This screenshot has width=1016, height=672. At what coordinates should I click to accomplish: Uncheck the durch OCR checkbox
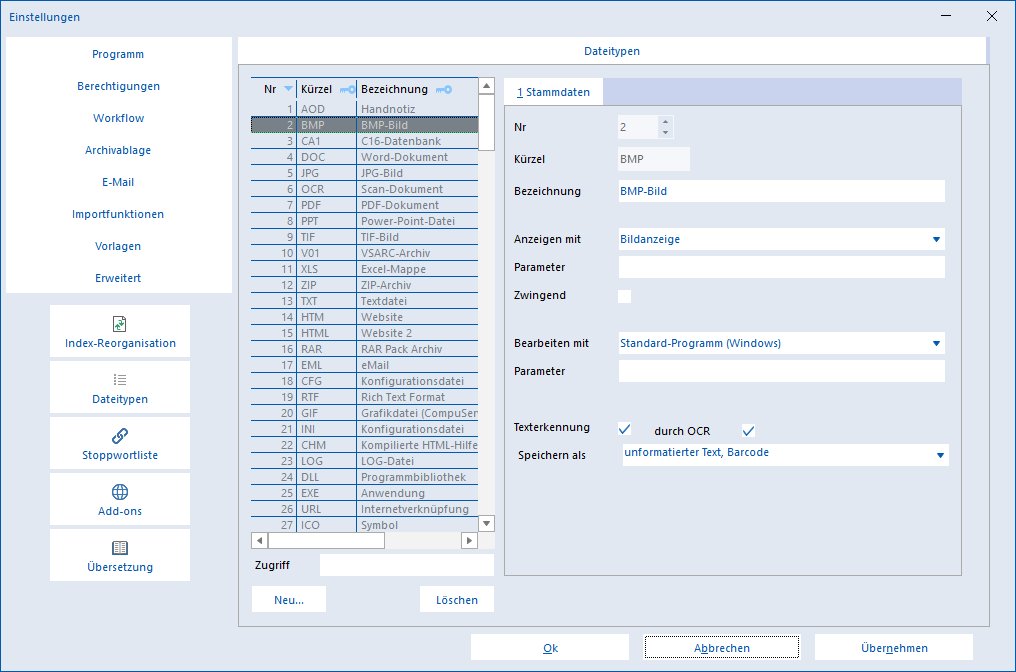748,431
